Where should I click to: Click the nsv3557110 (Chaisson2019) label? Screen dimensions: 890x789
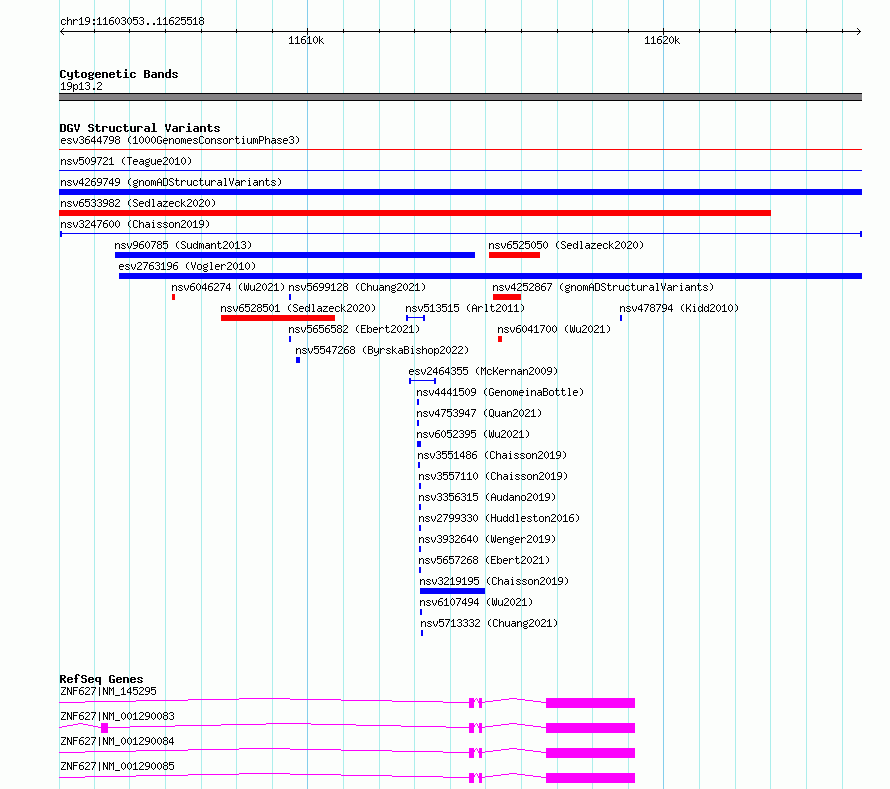click(493, 476)
